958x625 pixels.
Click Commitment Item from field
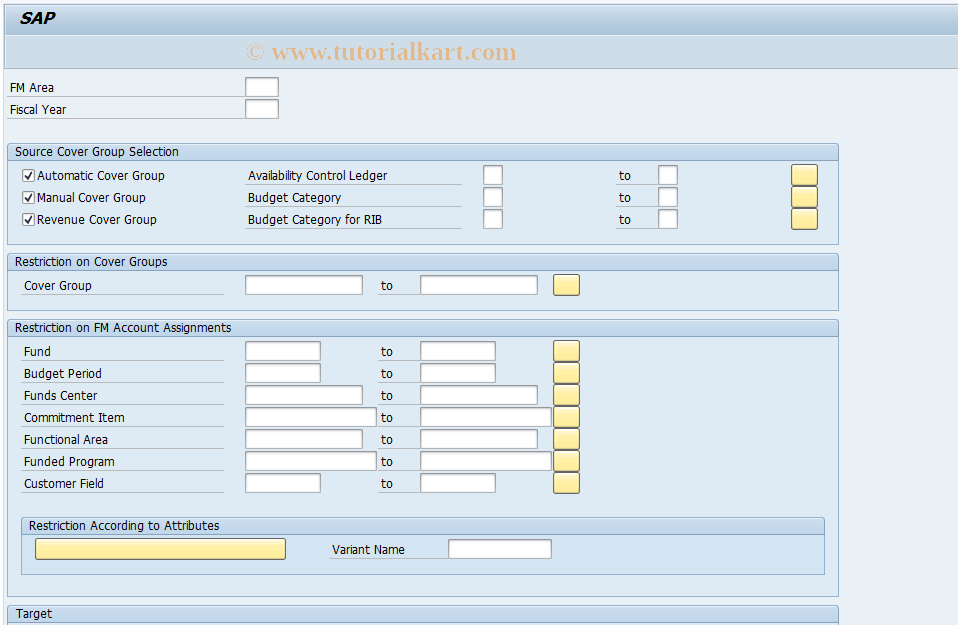310,417
